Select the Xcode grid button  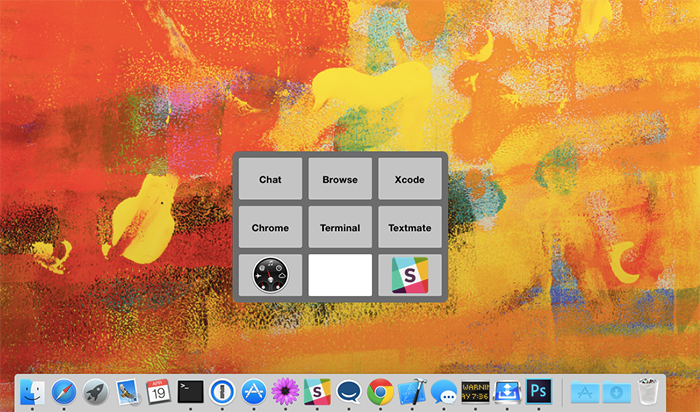pyautogui.click(x=410, y=180)
